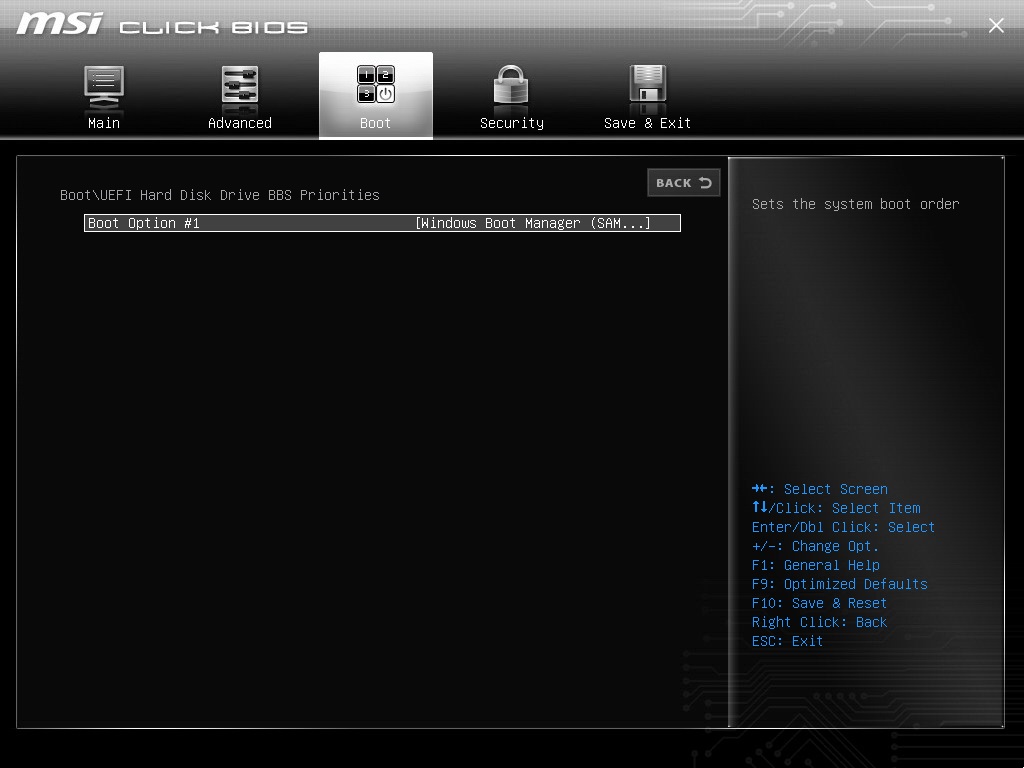Click the Main monitor icon
Viewport: 1024px width, 768px height.
pyautogui.click(x=104, y=86)
